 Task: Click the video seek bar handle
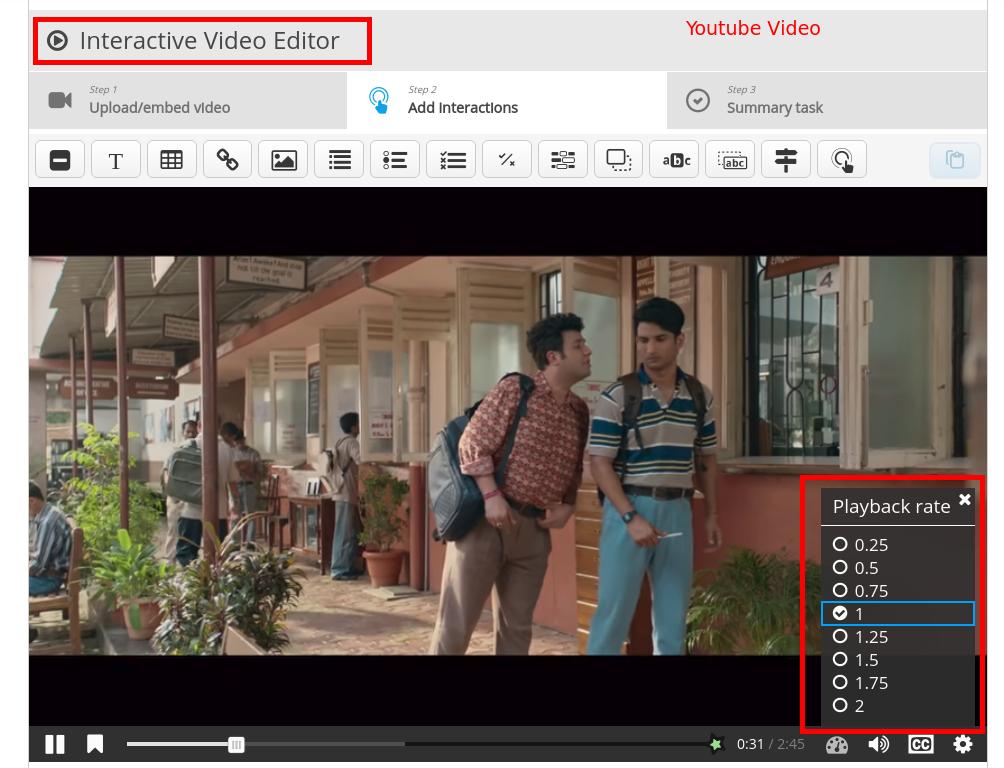pyautogui.click(x=236, y=744)
